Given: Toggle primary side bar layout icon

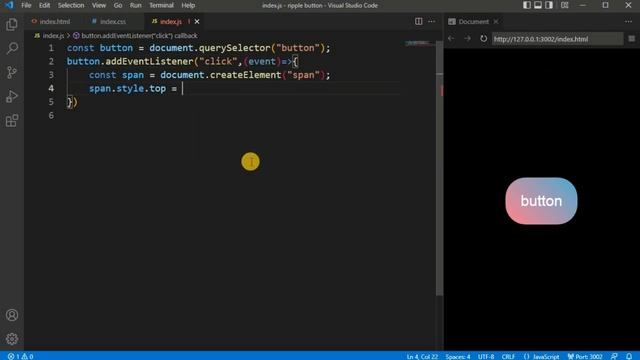Looking at the screenshot, I should (527, 5).
